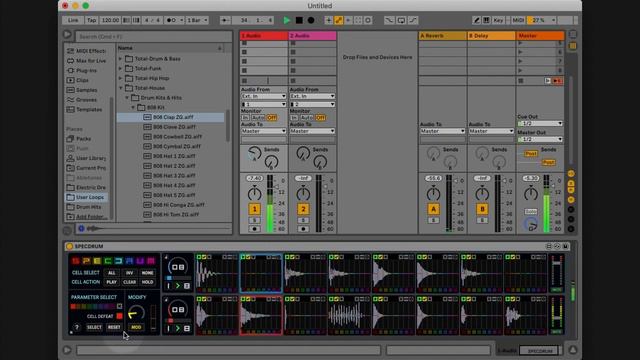Select User Library in Places
Viewport: 640px width, 360px height.
87,158
